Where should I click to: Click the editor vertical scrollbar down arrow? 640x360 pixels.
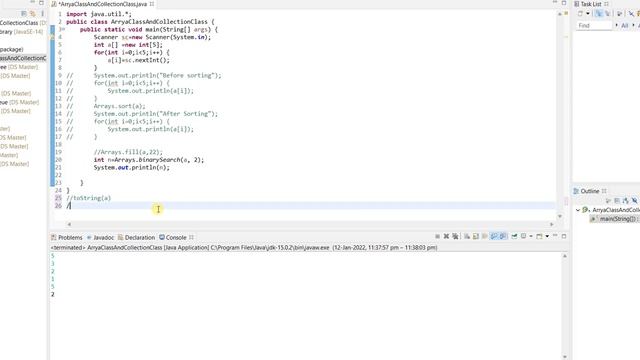pyautogui.click(x=560, y=216)
